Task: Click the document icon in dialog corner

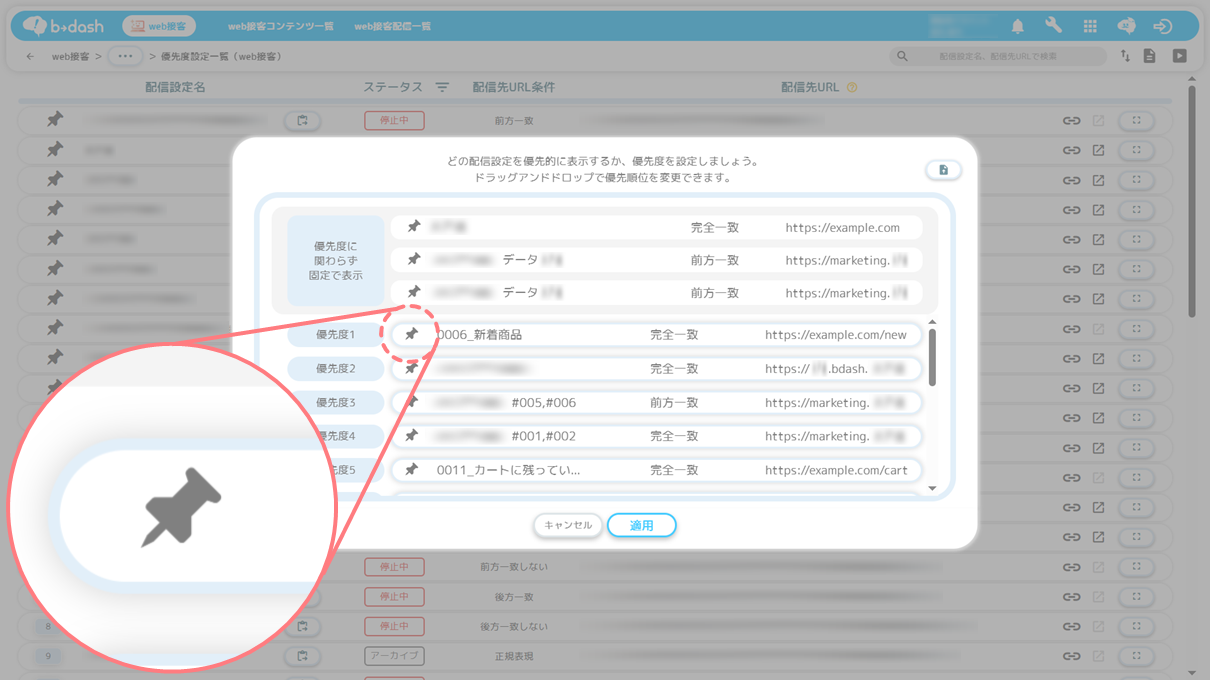Action: click(x=943, y=170)
